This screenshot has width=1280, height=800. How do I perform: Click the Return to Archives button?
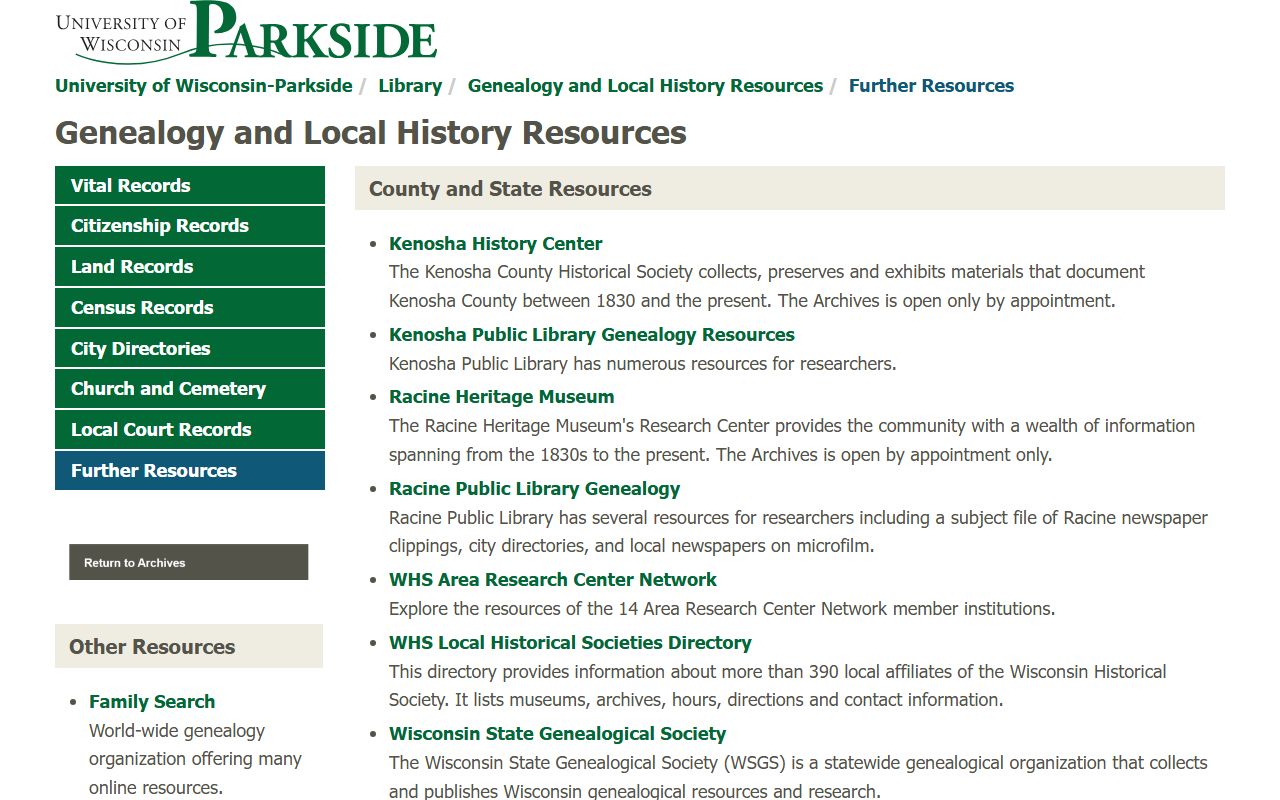coord(189,562)
